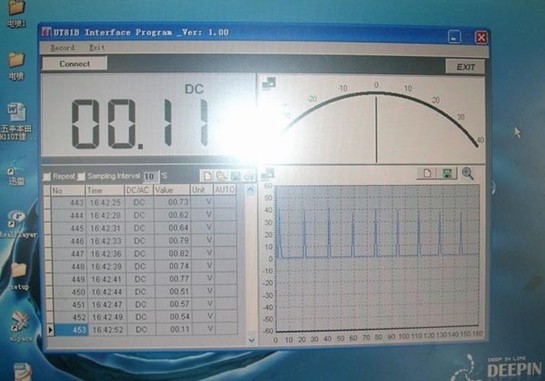Click the open file icon above the data table

tap(221, 176)
